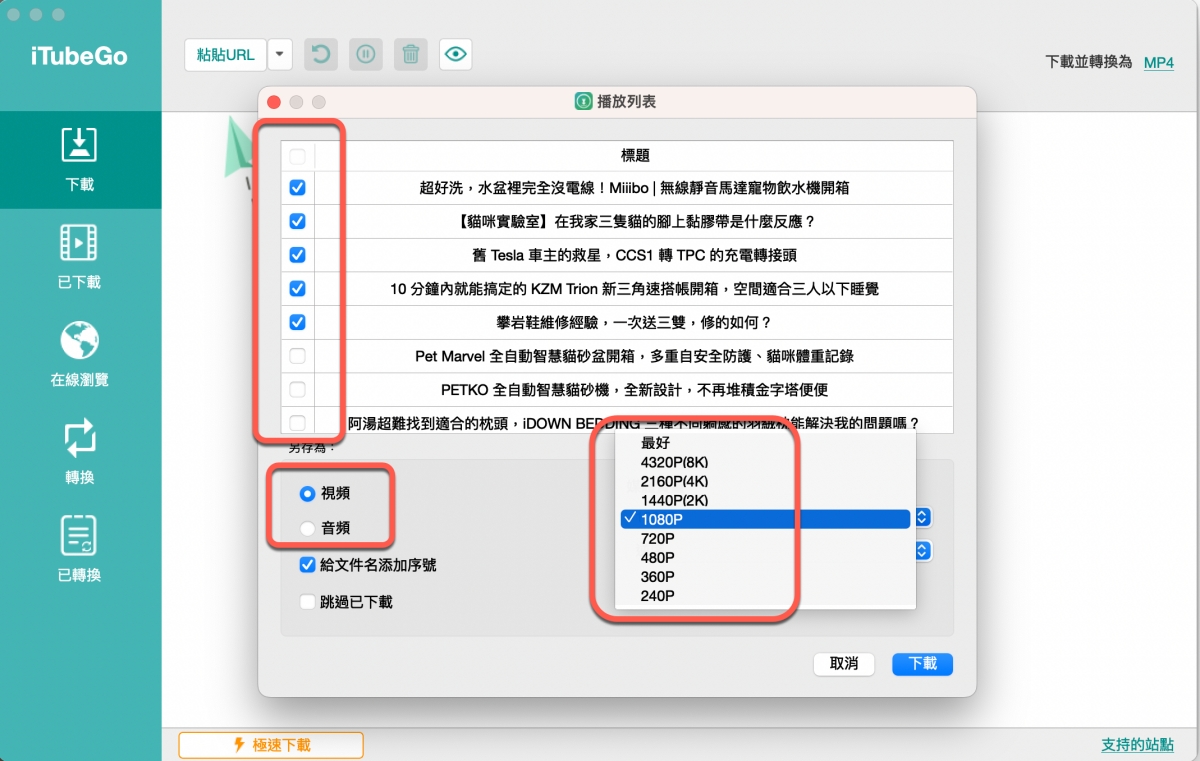The height and width of the screenshot is (761, 1200).
Task: Open the 在線瀏覽 globe section
Action: coord(79,355)
